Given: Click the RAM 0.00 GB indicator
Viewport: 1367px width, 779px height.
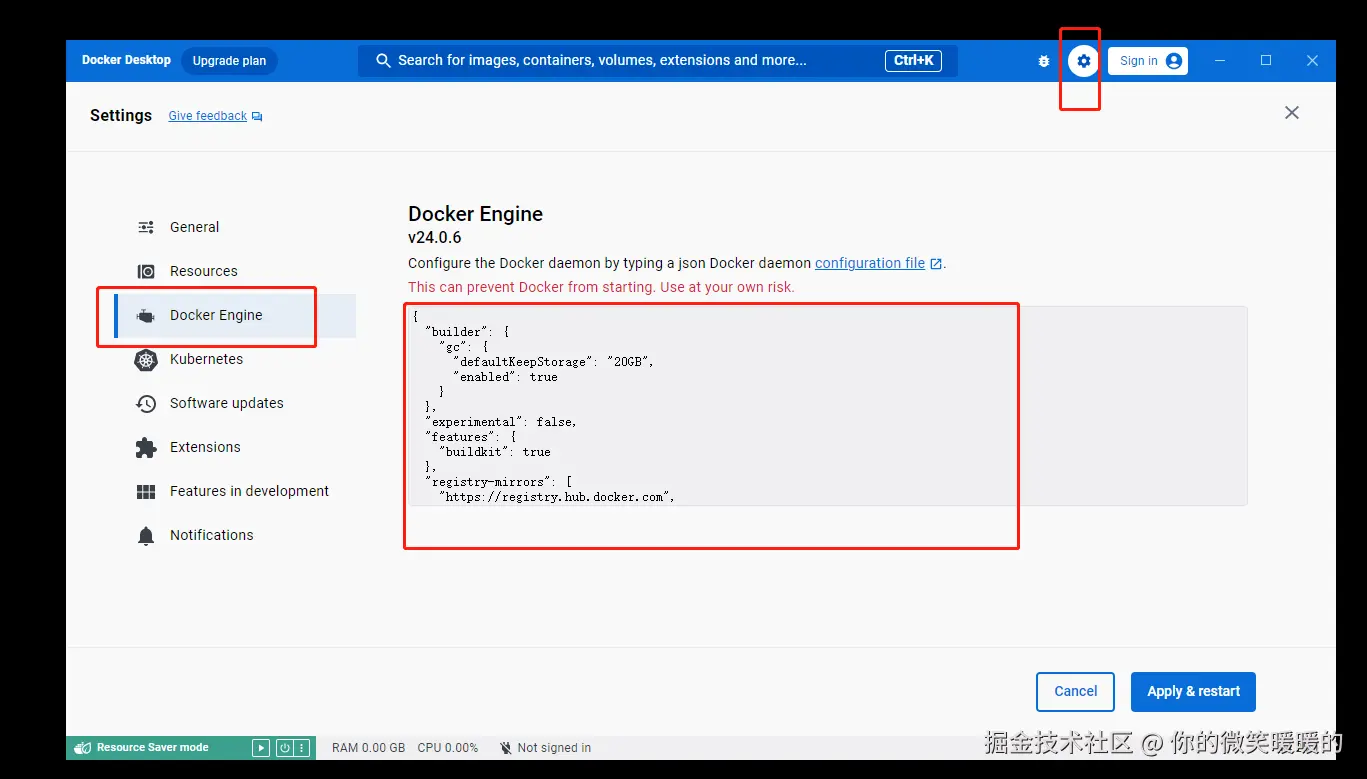Looking at the screenshot, I should coord(368,748).
